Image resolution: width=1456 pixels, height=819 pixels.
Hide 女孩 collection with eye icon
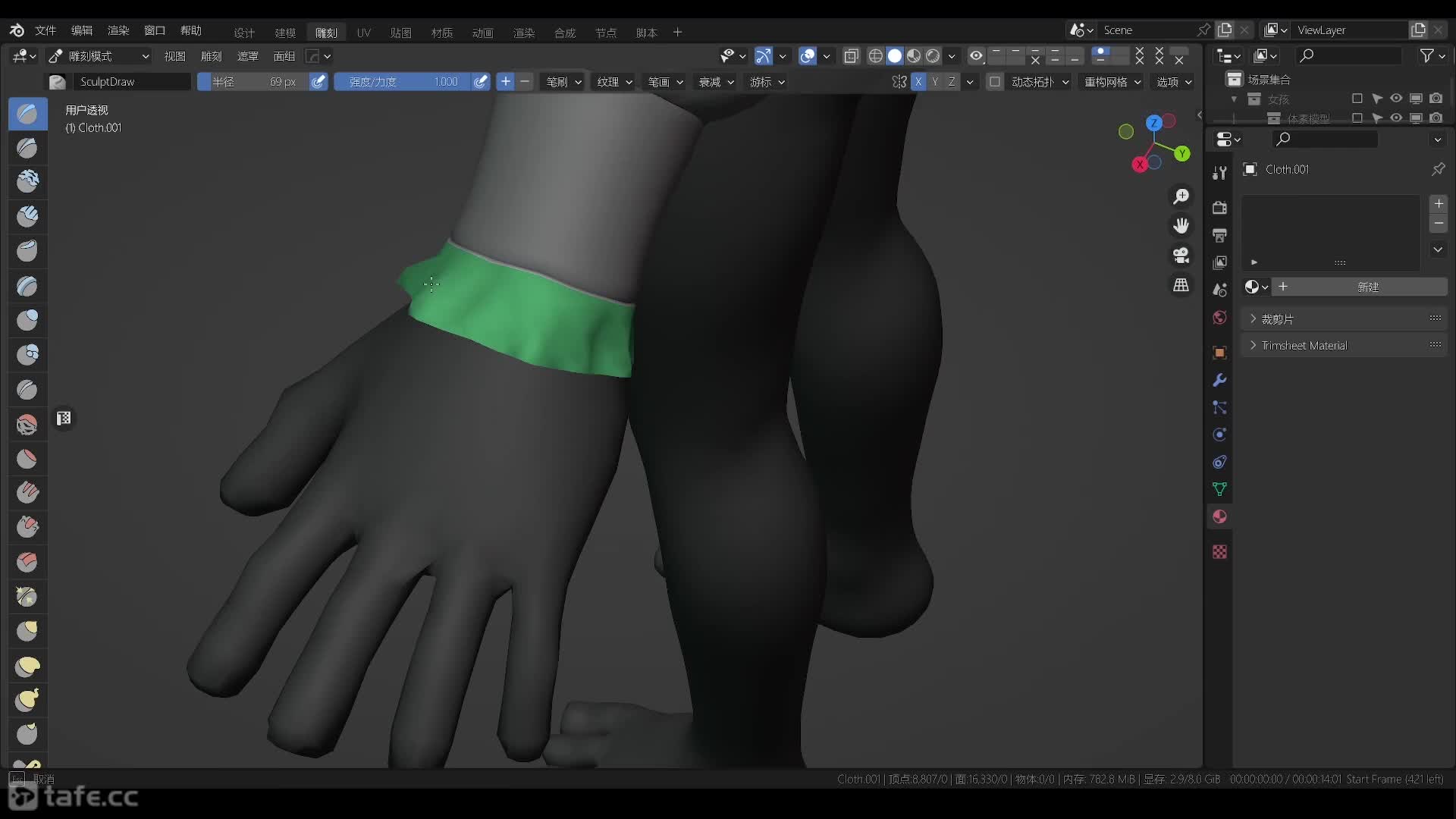click(x=1396, y=99)
